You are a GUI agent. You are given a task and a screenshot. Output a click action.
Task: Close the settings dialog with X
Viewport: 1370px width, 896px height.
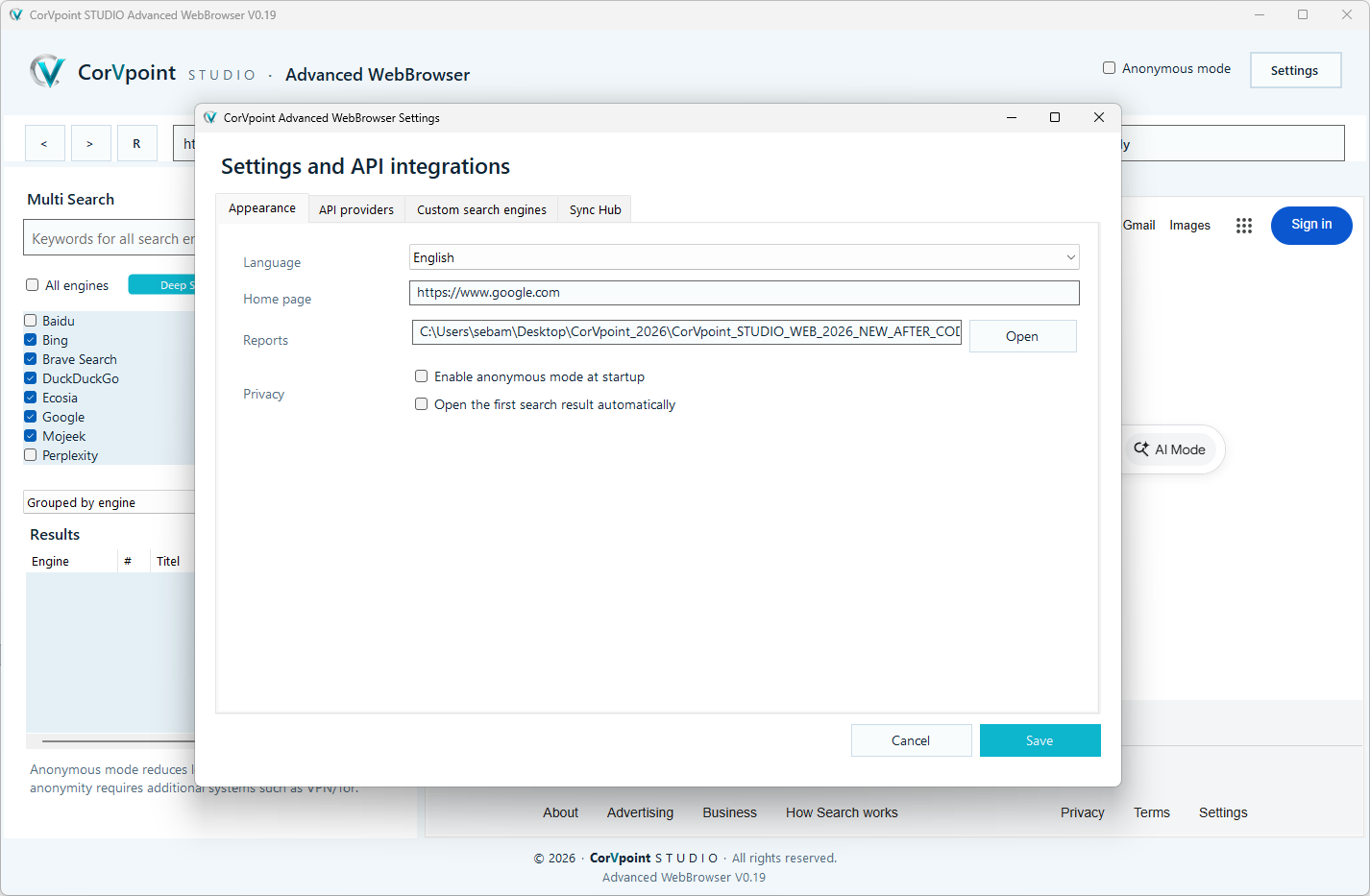point(1099,117)
